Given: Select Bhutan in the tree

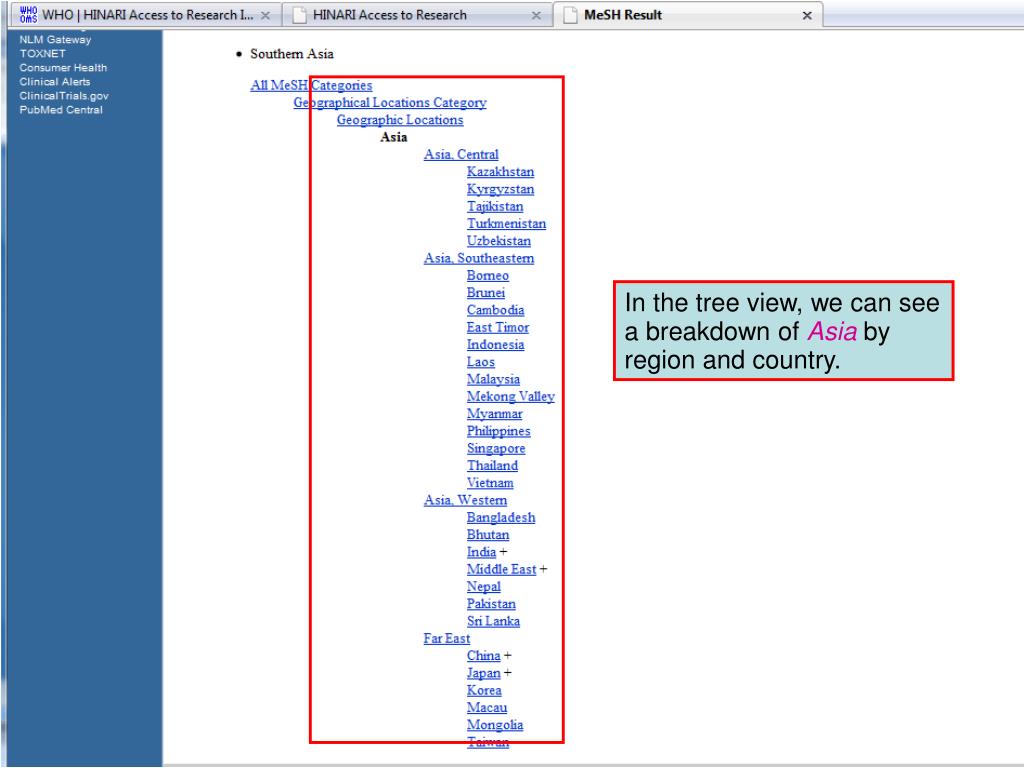Looking at the screenshot, I should point(488,535).
